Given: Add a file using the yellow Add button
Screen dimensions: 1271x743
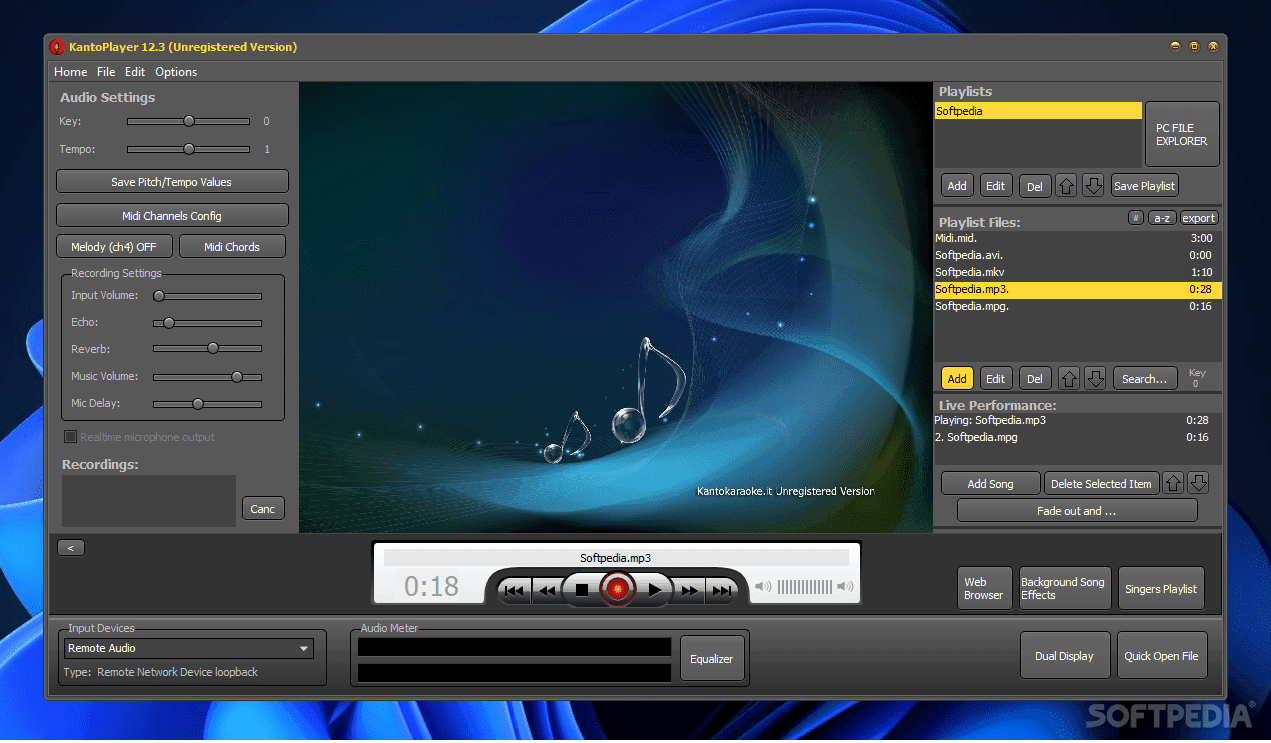Looking at the screenshot, I should (x=957, y=379).
